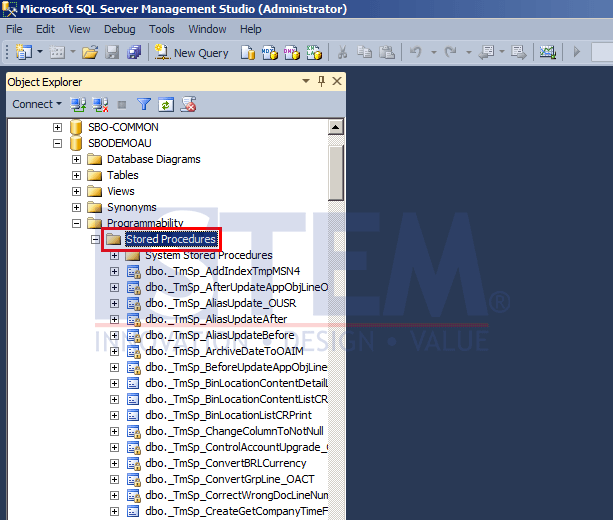Click the Navigate Forward icon
This screenshot has width=613, height=520.
(519, 52)
